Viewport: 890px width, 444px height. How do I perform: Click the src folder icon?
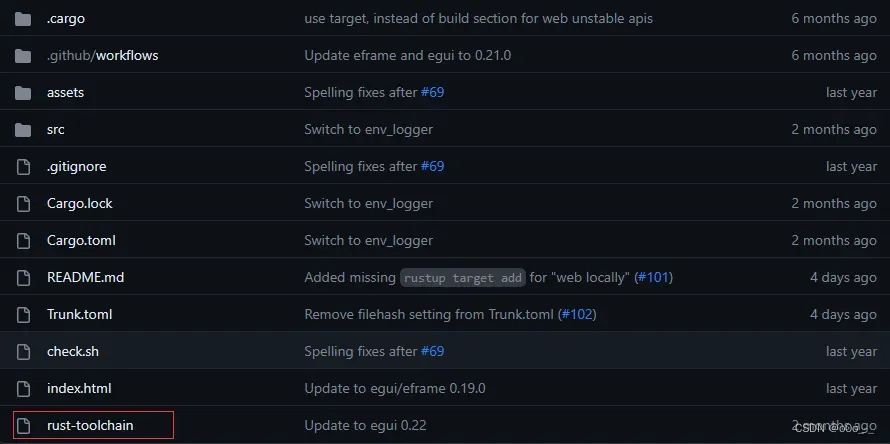click(24, 130)
